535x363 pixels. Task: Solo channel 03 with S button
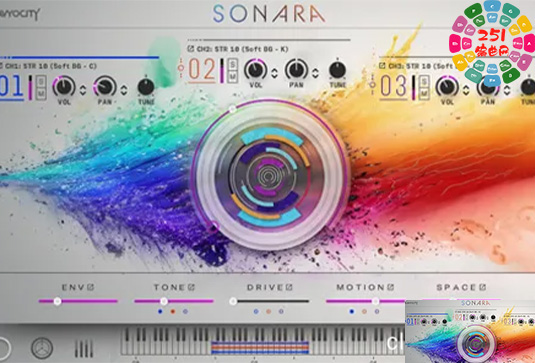click(x=424, y=81)
